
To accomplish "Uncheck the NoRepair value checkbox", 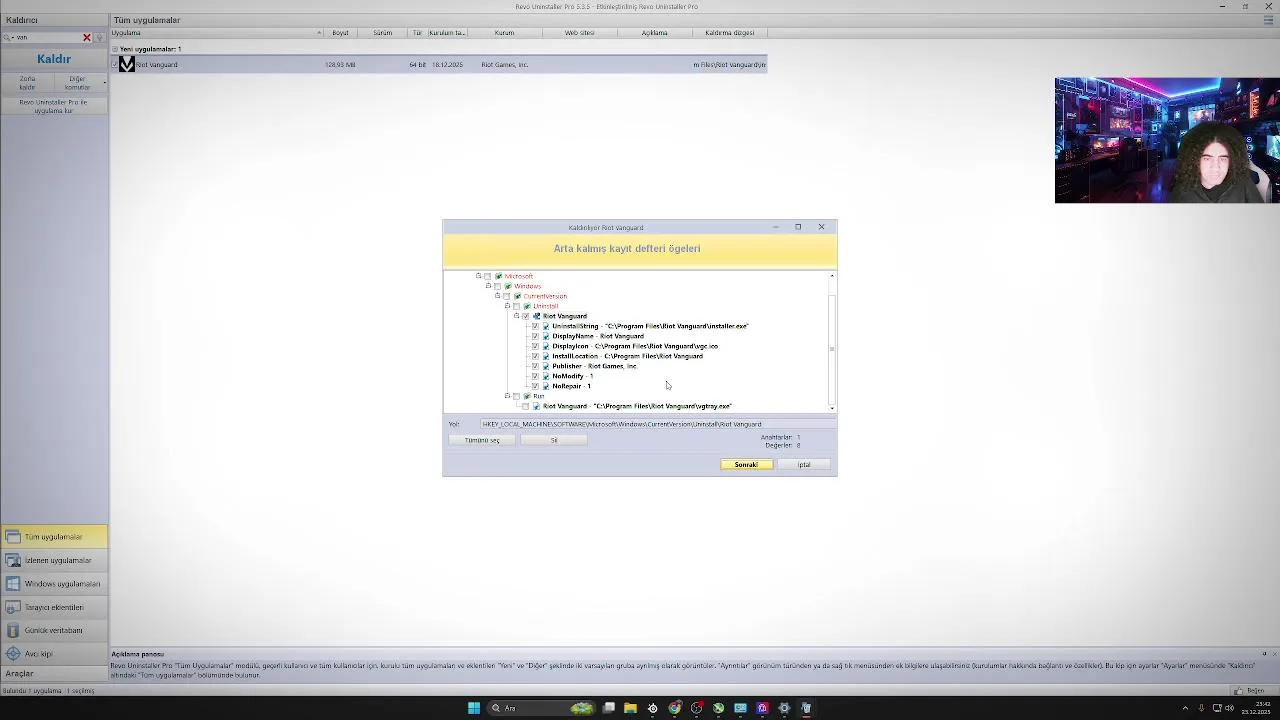I will [535, 386].
